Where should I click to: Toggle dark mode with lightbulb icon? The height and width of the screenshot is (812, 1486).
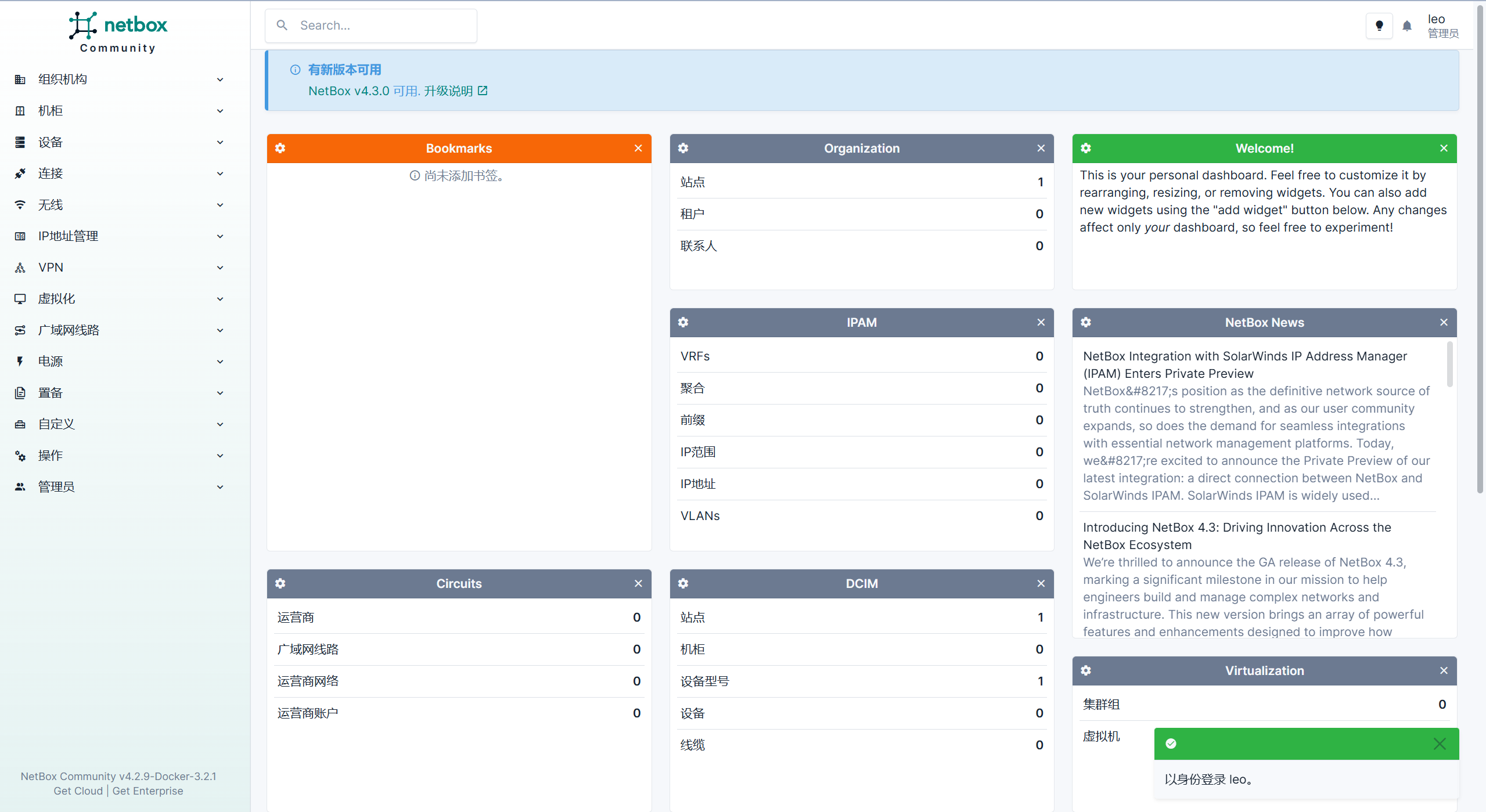click(1379, 26)
